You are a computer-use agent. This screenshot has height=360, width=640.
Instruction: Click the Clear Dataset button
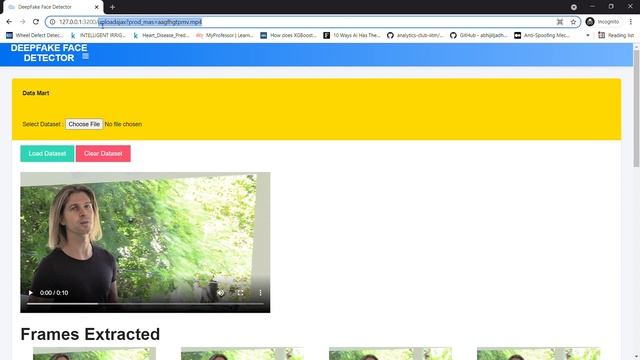103,153
